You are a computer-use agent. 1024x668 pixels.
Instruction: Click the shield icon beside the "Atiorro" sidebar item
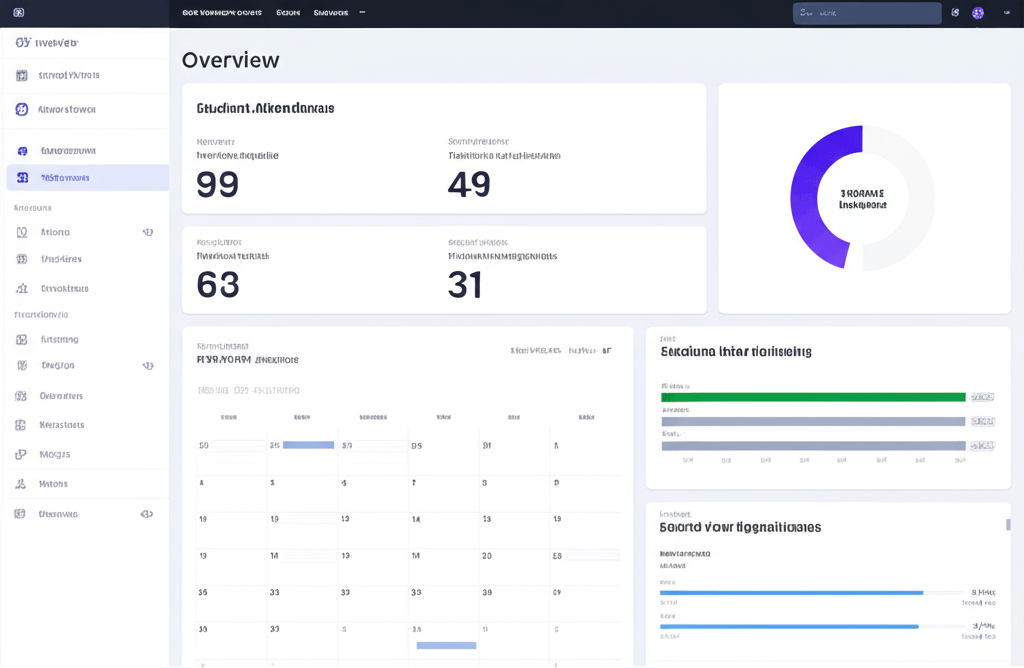click(22, 232)
